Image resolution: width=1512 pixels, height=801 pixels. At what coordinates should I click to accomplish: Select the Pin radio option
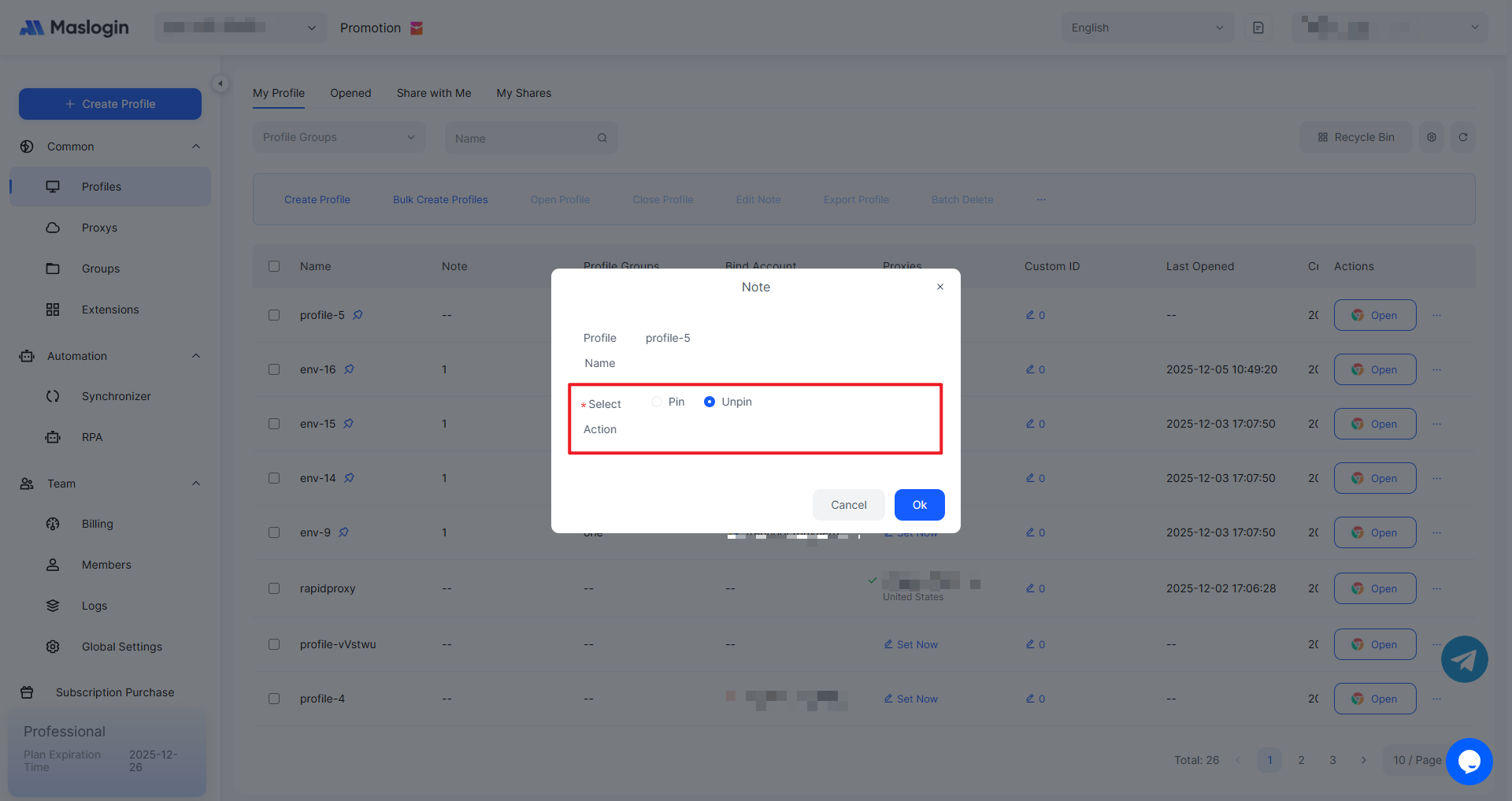(x=657, y=402)
